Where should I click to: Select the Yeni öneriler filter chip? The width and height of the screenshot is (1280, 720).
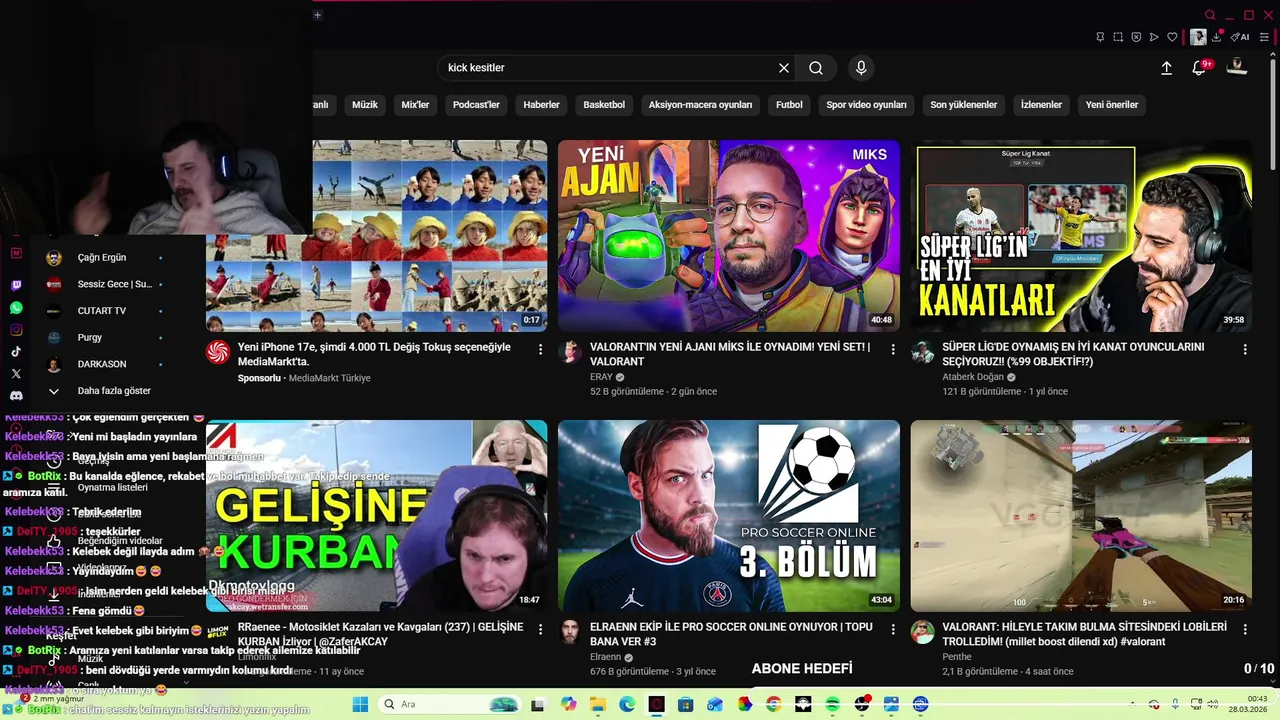pyautogui.click(x=1112, y=104)
